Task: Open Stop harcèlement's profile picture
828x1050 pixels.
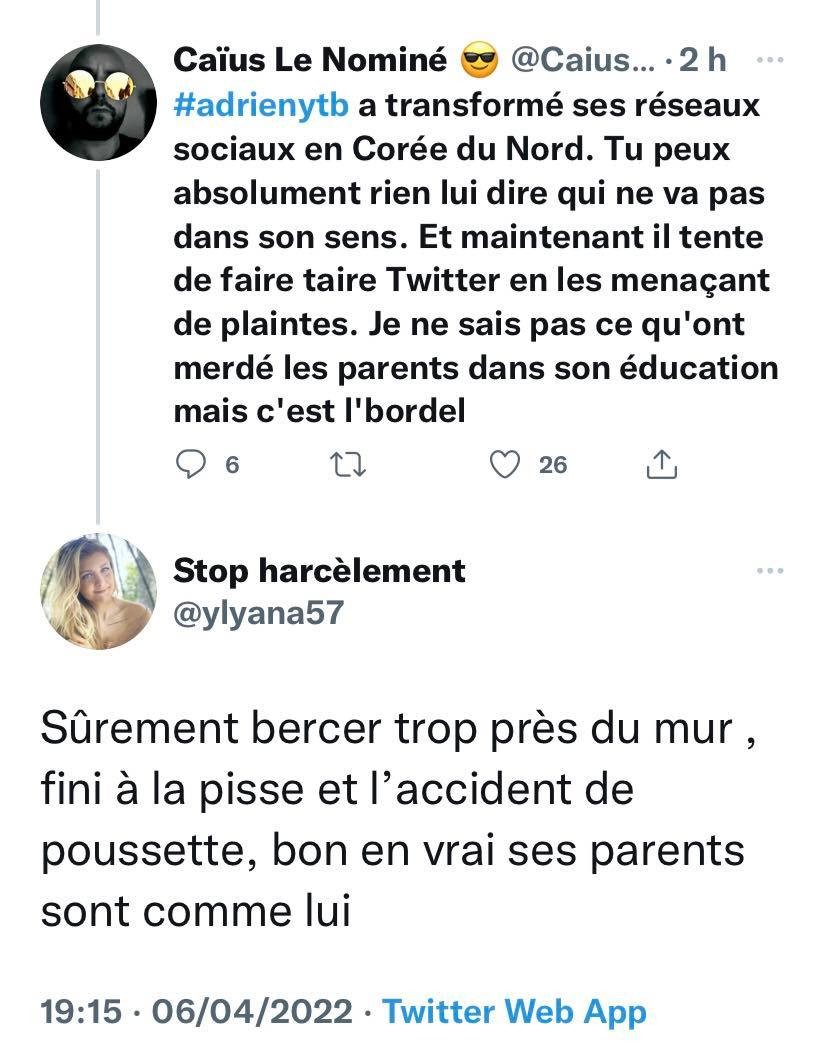Action: 98,592
